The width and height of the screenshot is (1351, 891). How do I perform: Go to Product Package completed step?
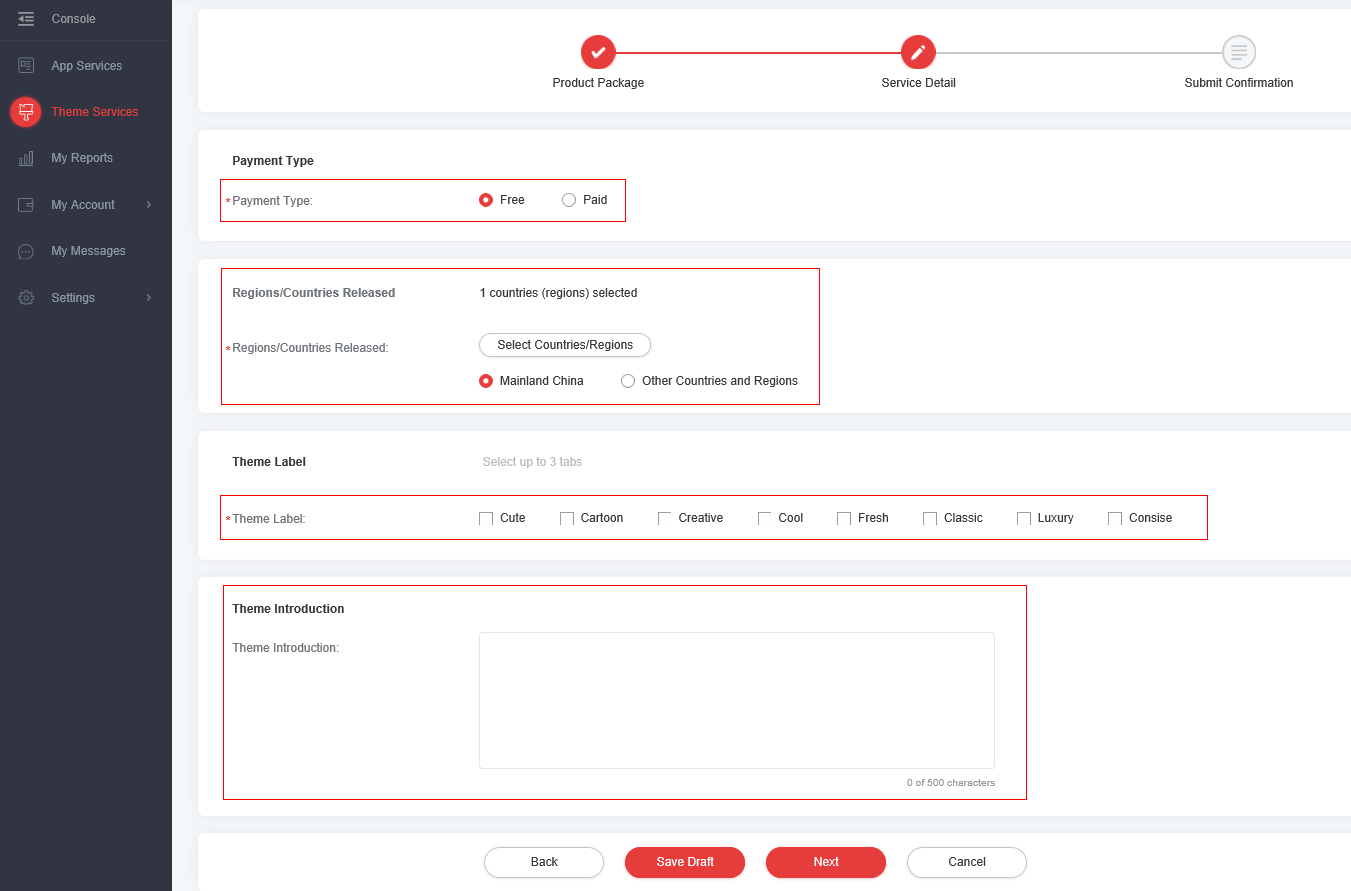(598, 52)
